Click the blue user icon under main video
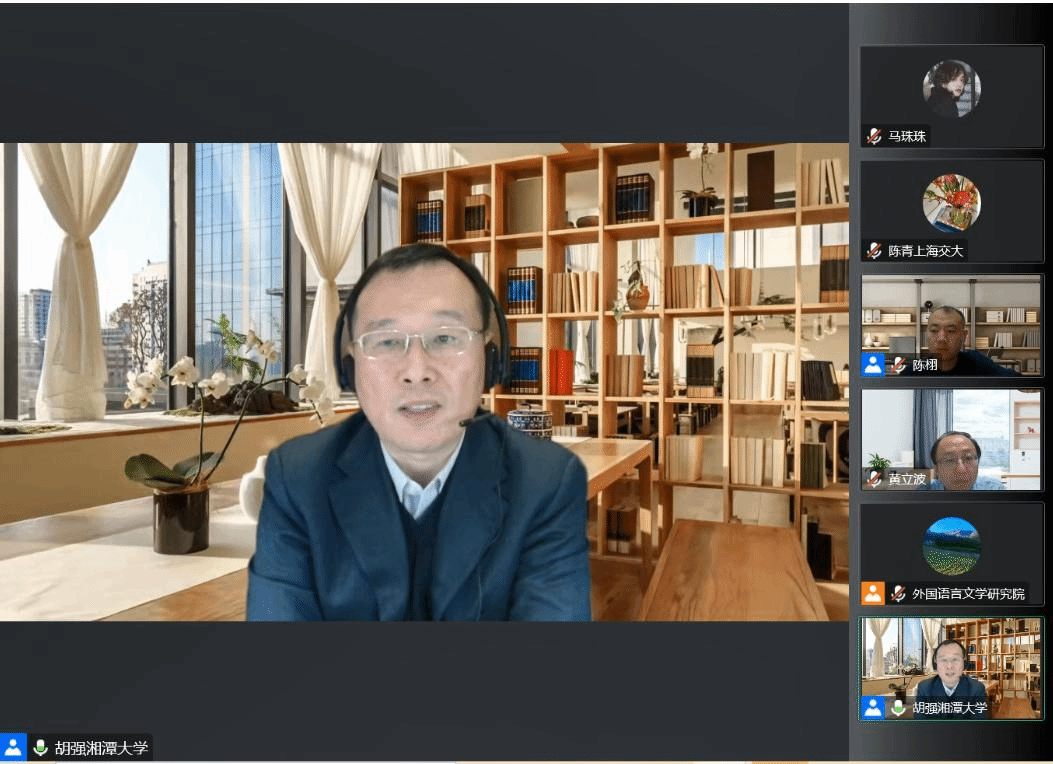The image size is (1053, 764). (14, 747)
